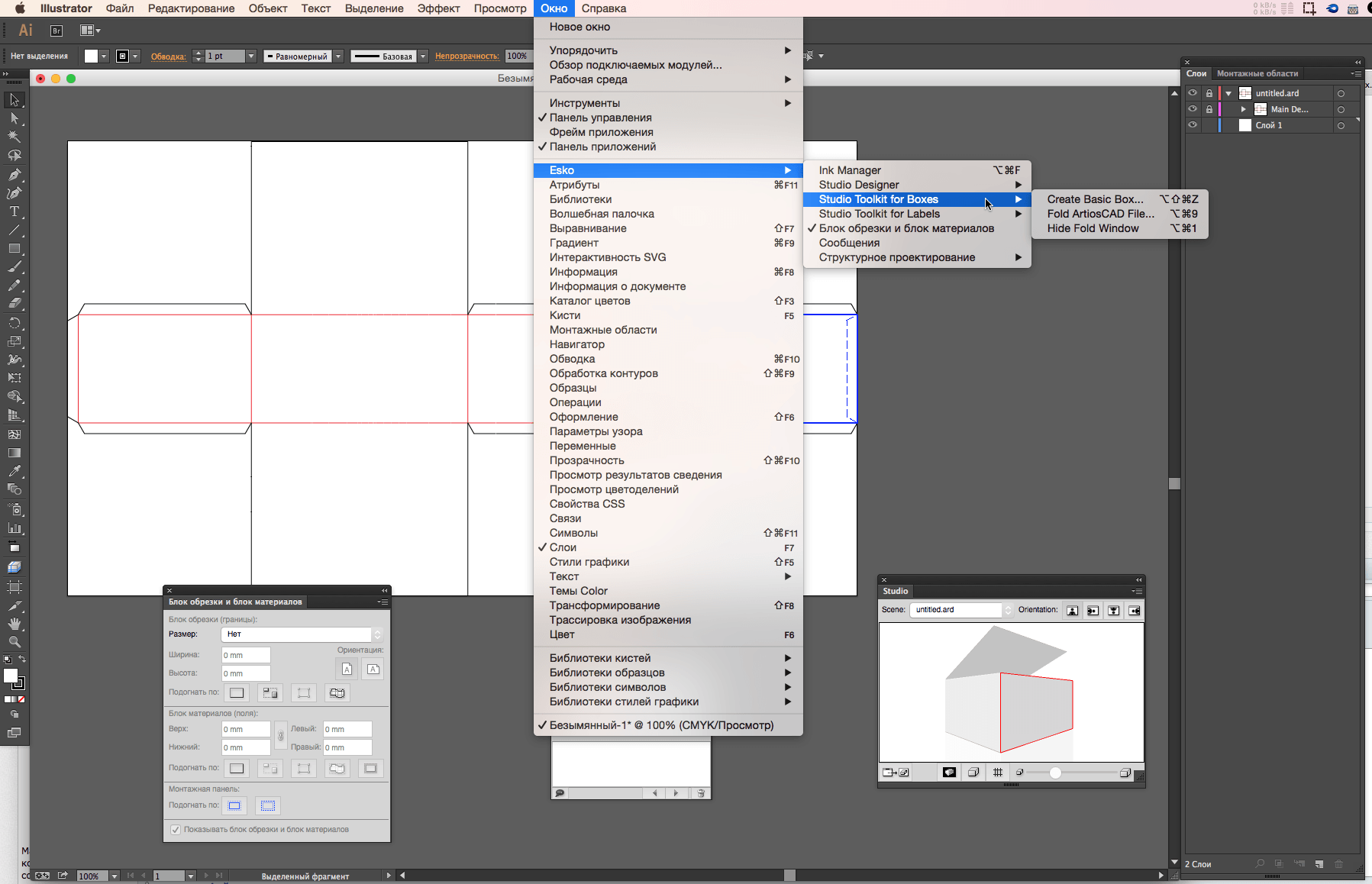The height and width of the screenshot is (884, 1372).
Task: Select the Zoom magnifier tool
Action: point(15,642)
